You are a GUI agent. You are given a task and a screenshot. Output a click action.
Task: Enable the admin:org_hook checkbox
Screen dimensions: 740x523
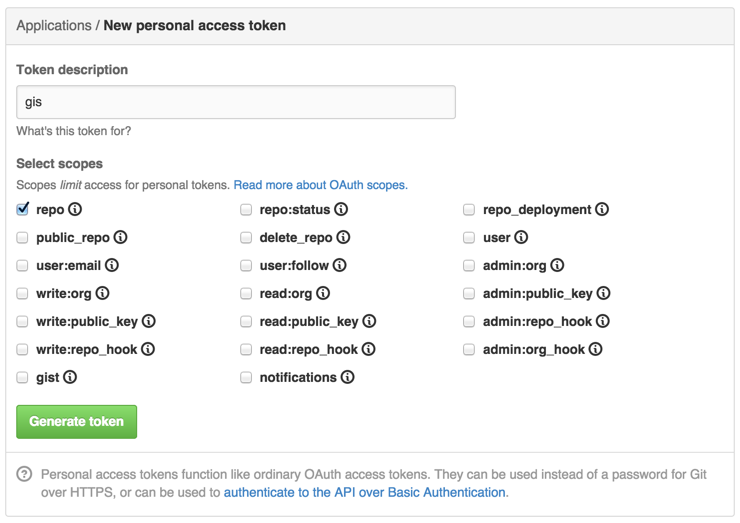click(469, 350)
